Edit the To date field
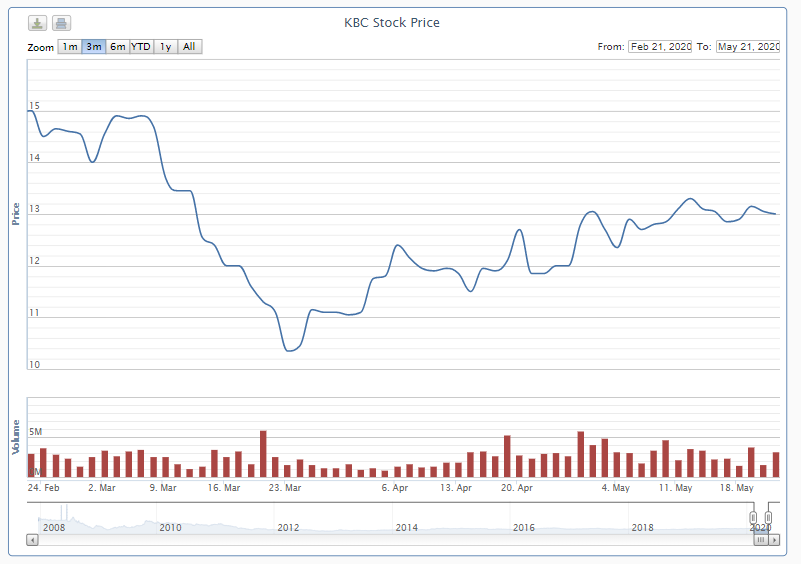801x564 pixels. tap(748, 46)
